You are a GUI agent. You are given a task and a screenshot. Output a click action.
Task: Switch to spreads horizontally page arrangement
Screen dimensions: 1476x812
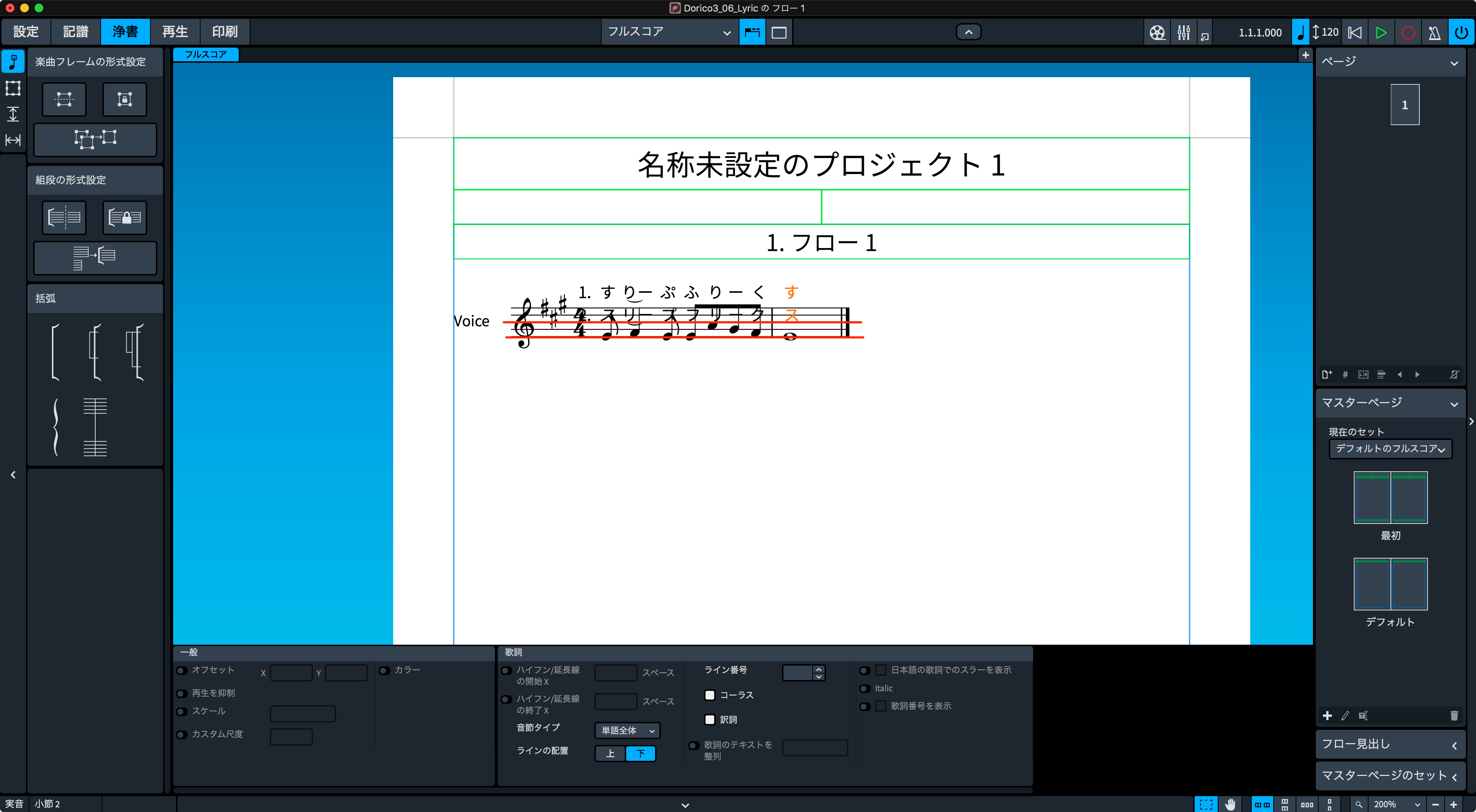pos(1262,804)
